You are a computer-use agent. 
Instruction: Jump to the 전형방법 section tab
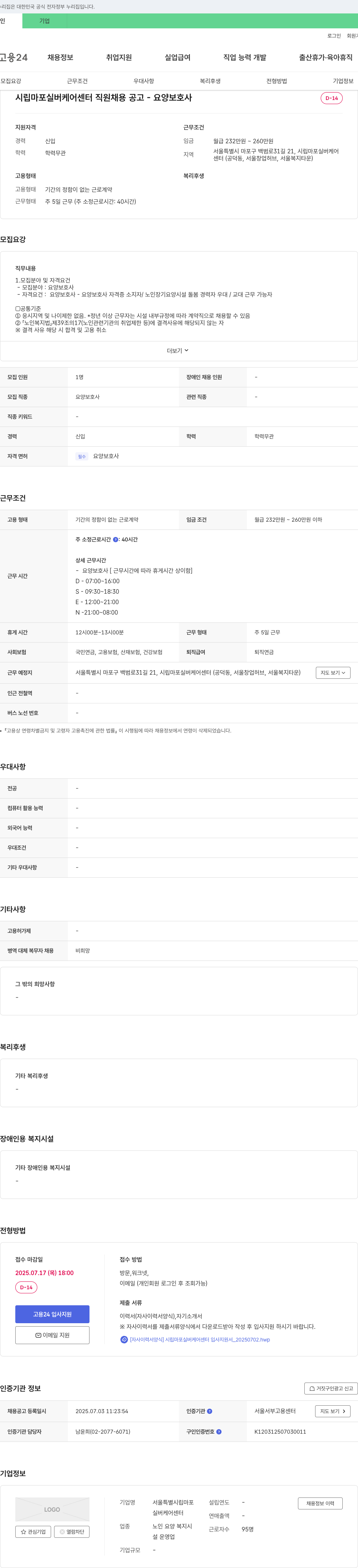click(x=277, y=81)
